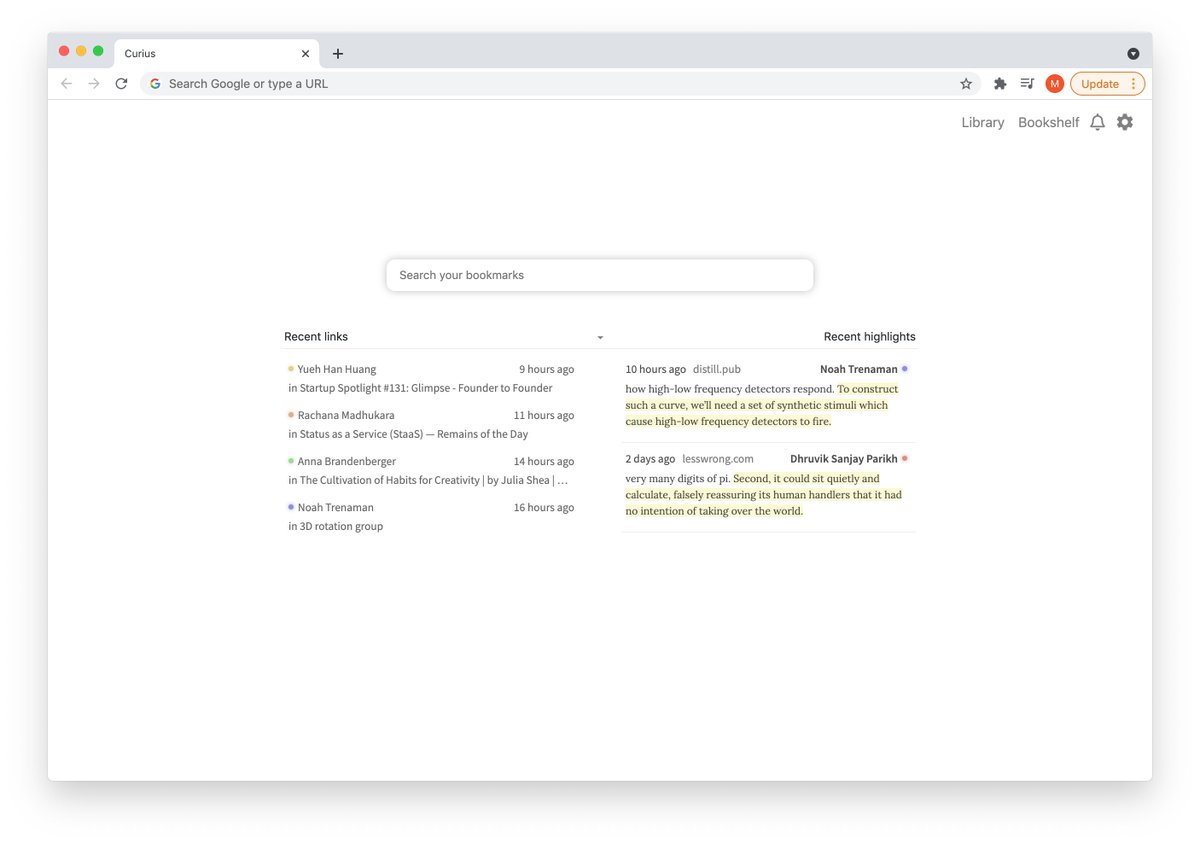Open distill.pub highlight source

point(717,369)
